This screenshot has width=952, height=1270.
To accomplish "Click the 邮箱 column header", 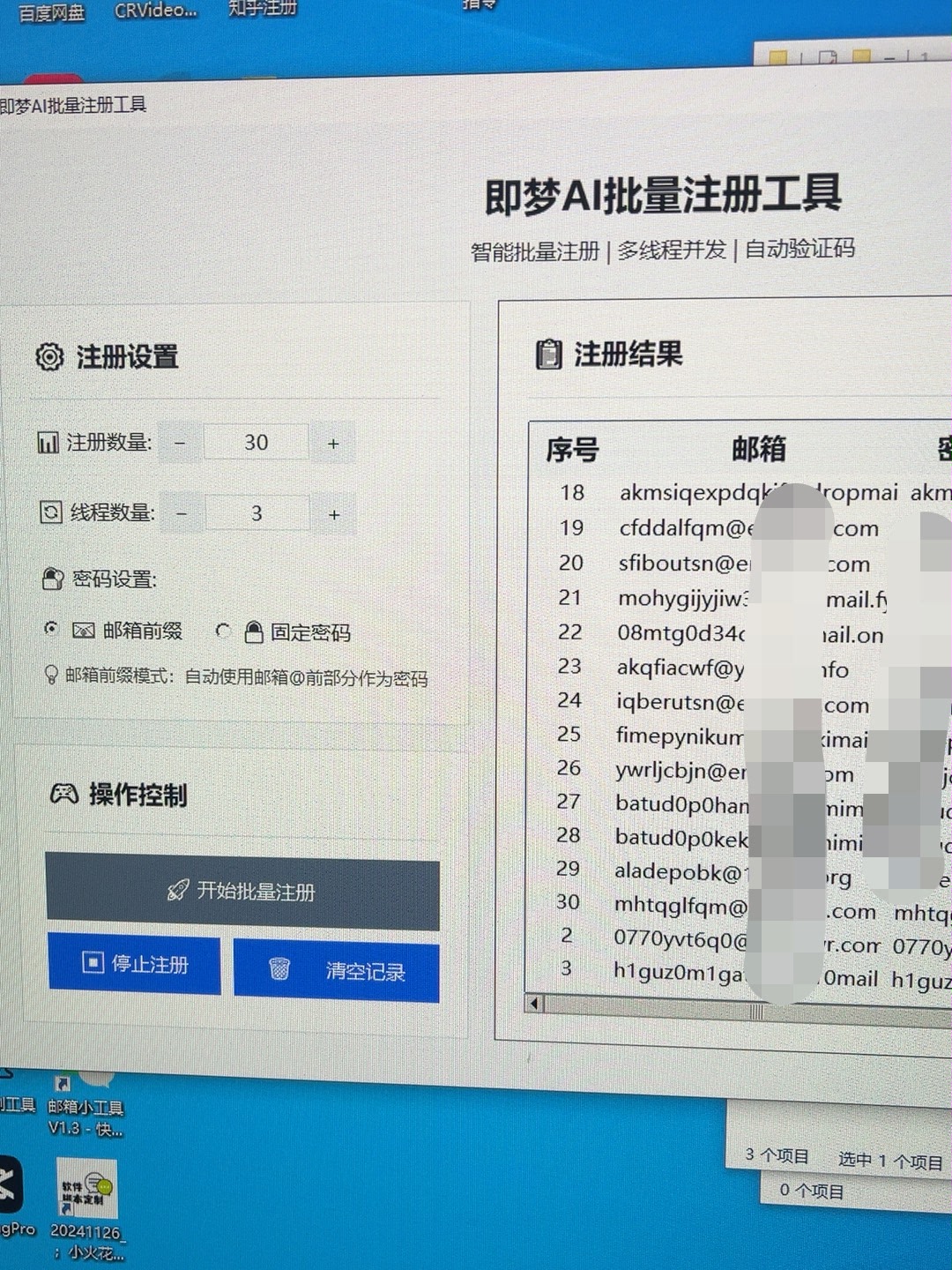I will (758, 448).
